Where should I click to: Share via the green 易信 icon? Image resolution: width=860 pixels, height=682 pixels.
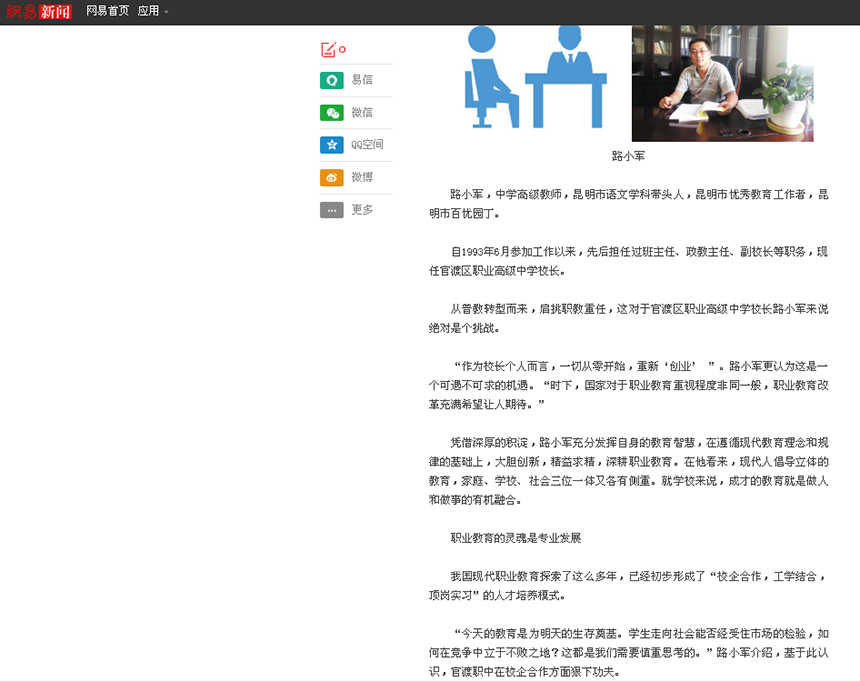(331, 80)
